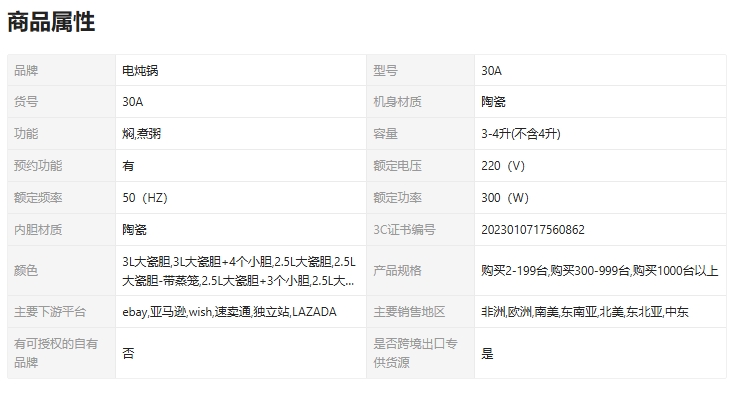Screen dimensions: 737x397
Task: Click the 是否跨境出口专供货源 value 是
Action: click(487, 353)
